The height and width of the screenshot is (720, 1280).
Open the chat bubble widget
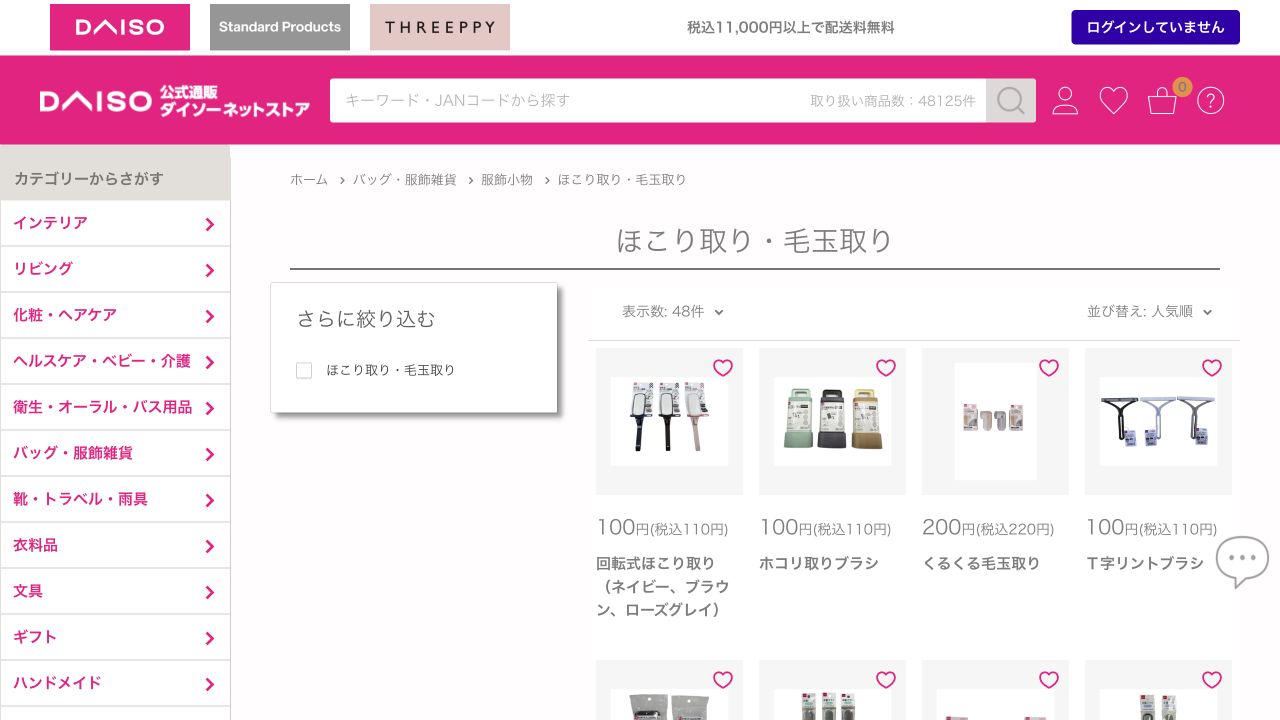click(1242, 562)
